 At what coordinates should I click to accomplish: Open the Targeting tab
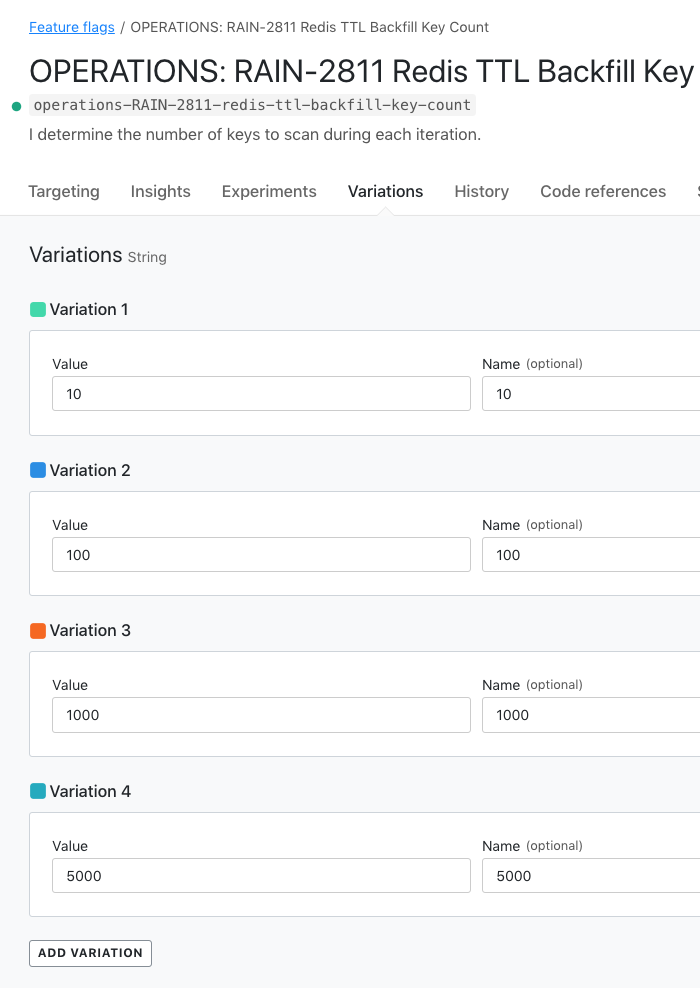[63, 191]
